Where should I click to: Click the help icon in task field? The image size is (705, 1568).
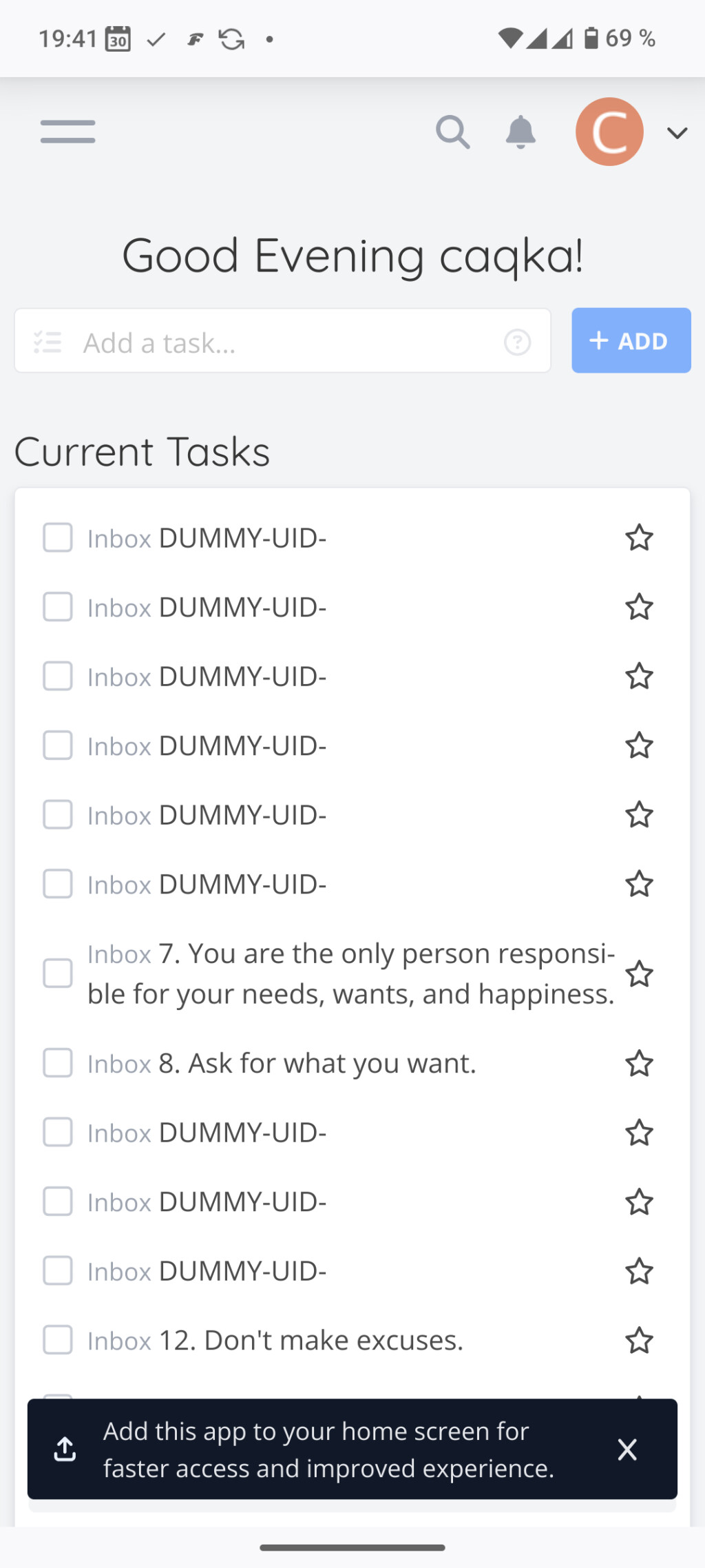(517, 342)
